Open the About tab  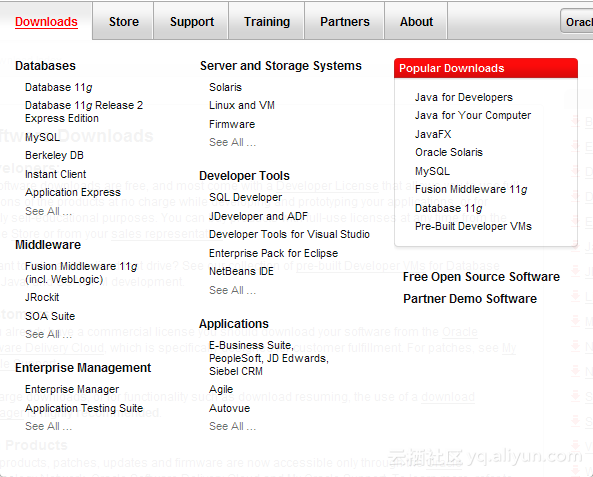click(x=416, y=22)
